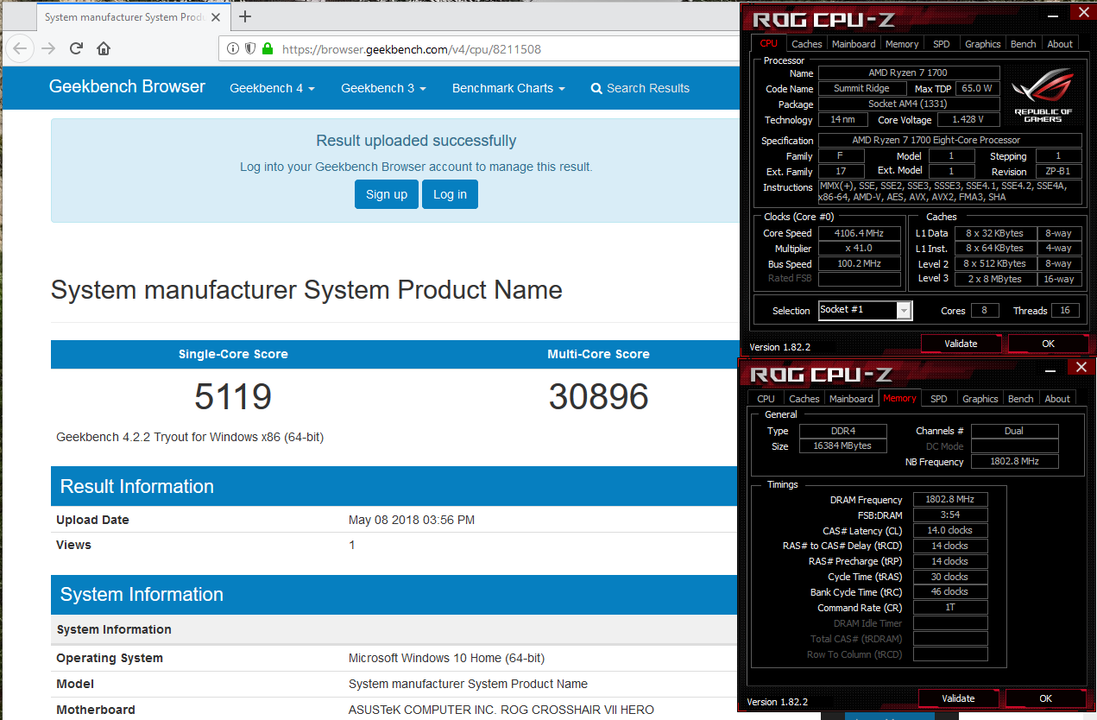Go back in the browser

(20, 48)
